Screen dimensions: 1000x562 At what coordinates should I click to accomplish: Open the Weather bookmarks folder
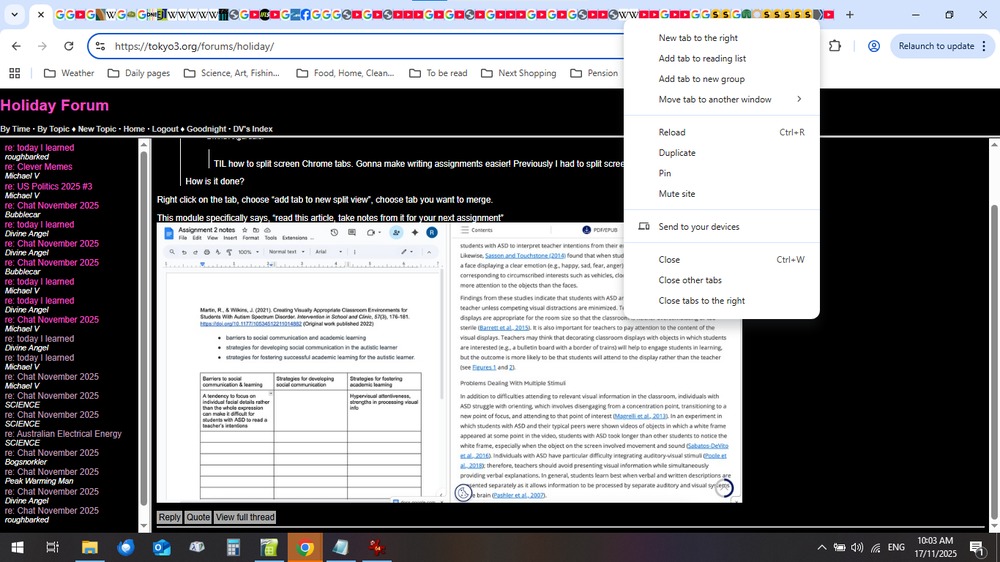coord(68,73)
